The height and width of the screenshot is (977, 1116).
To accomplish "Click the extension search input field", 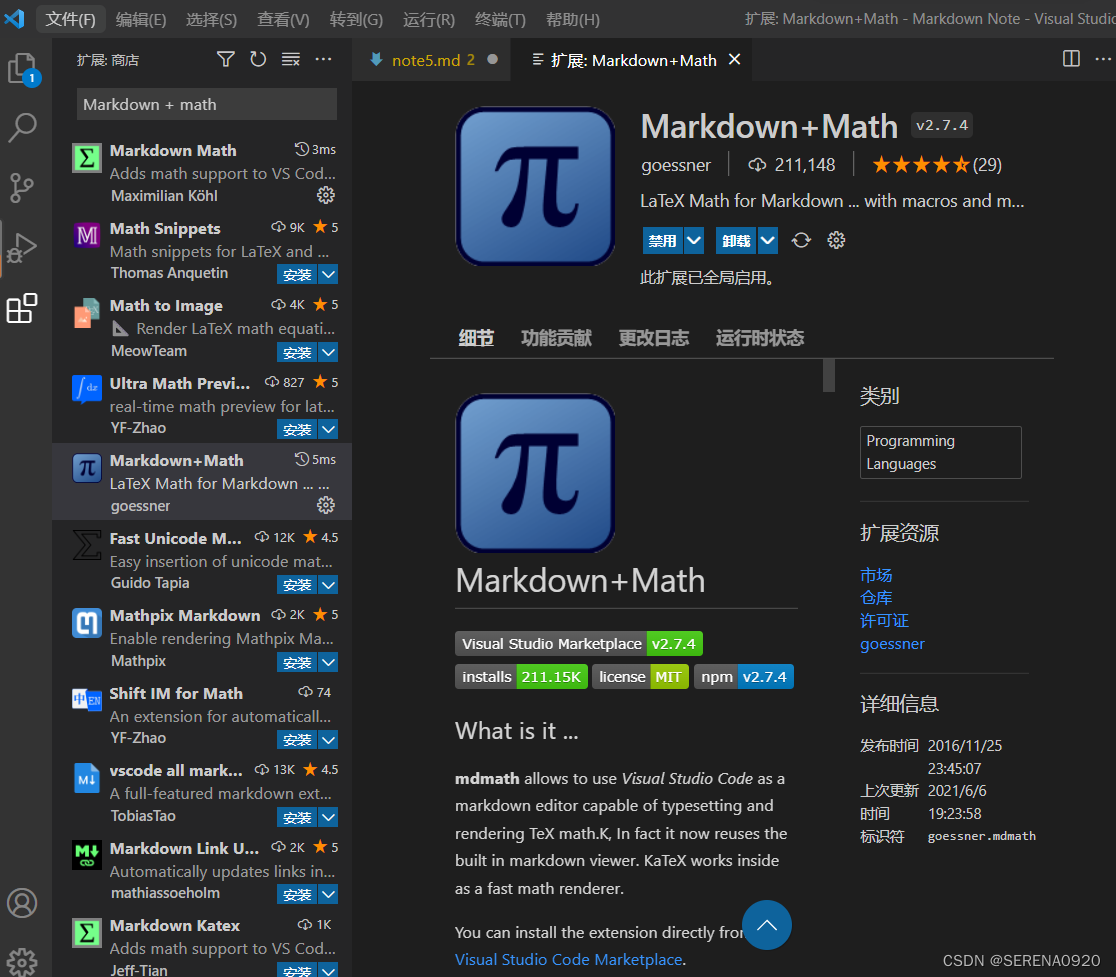I will pos(206,105).
